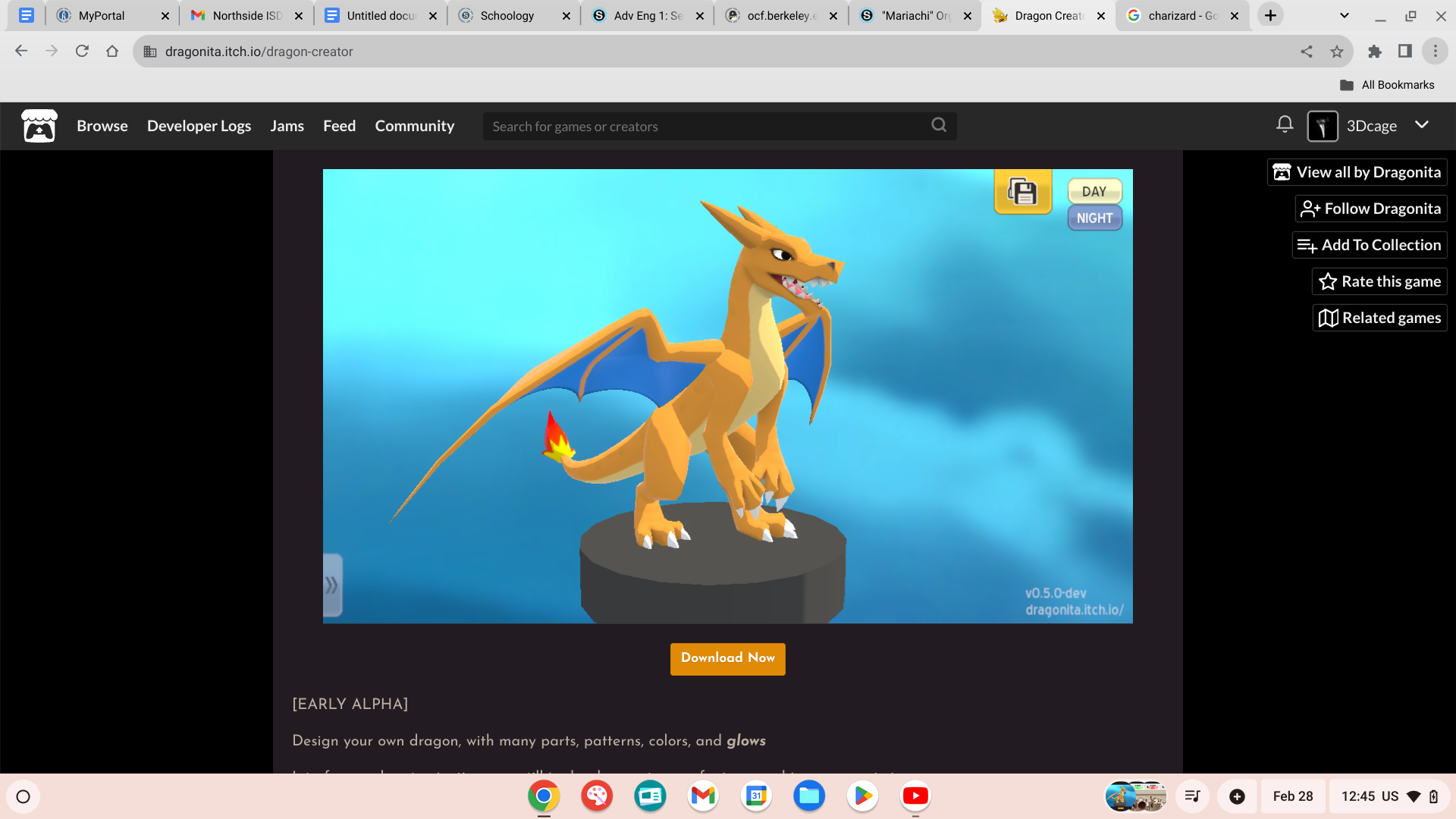Open Gmail from the shelf

703,796
